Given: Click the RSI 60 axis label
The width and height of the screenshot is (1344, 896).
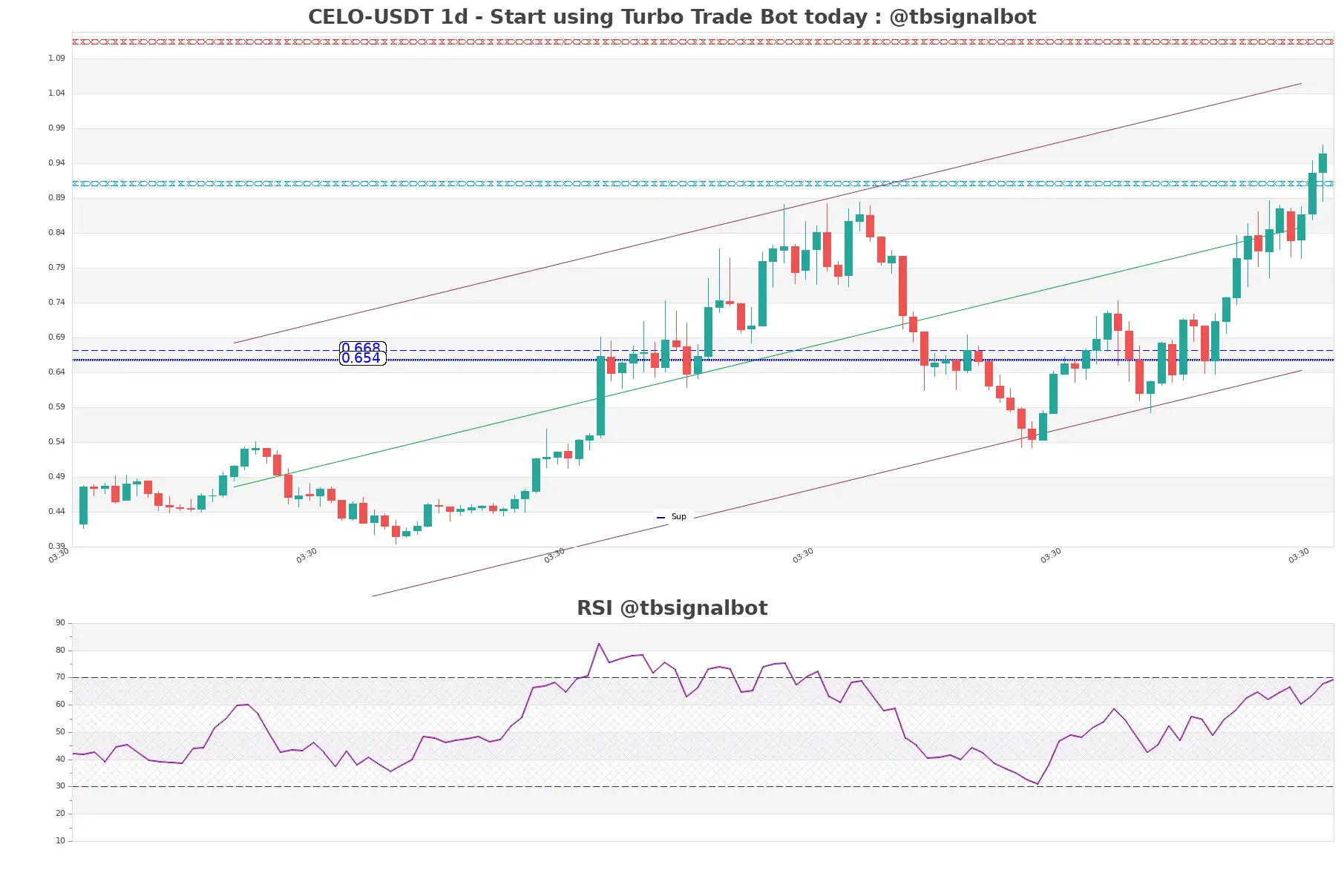Looking at the screenshot, I should [x=60, y=704].
